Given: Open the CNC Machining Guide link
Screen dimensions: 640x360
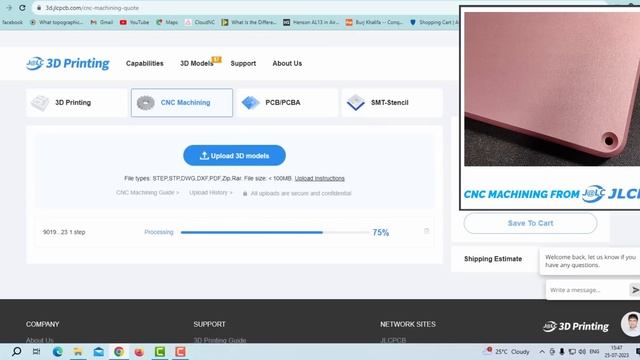Looking at the screenshot, I should [147, 193].
